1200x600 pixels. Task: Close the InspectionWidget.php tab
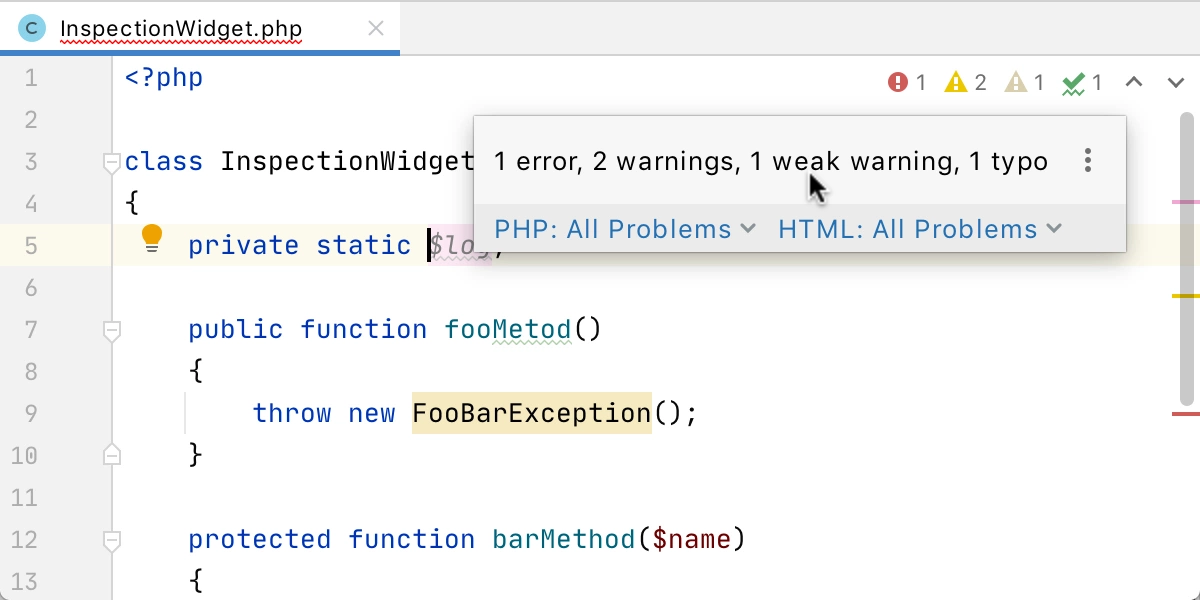[x=376, y=29]
